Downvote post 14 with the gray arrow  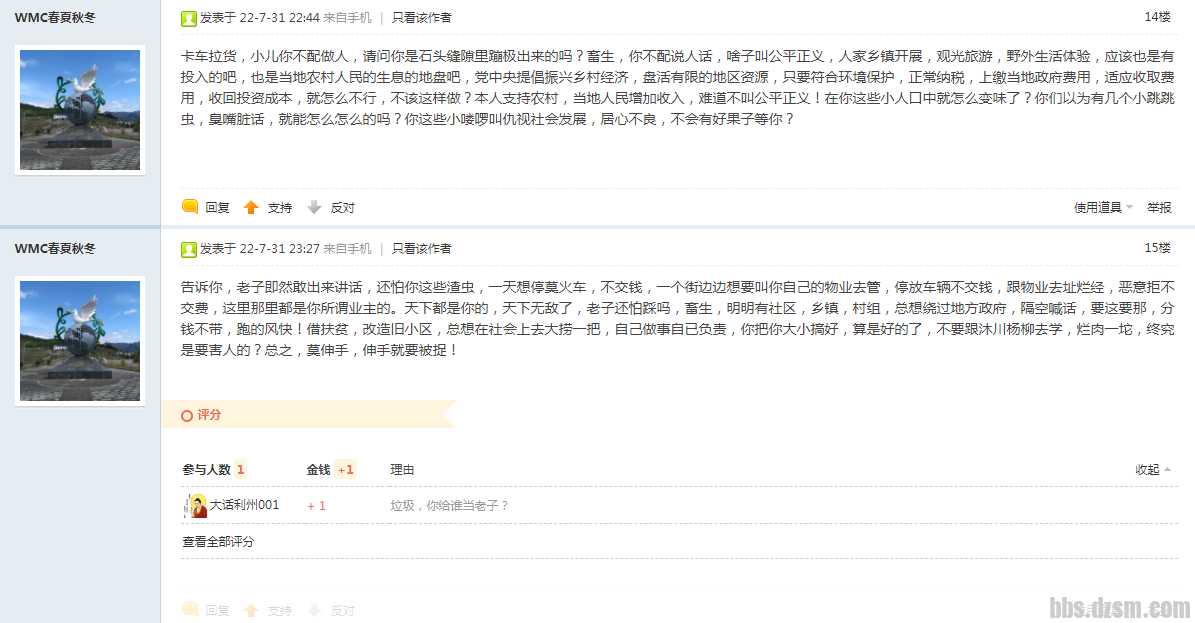(x=314, y=207)
